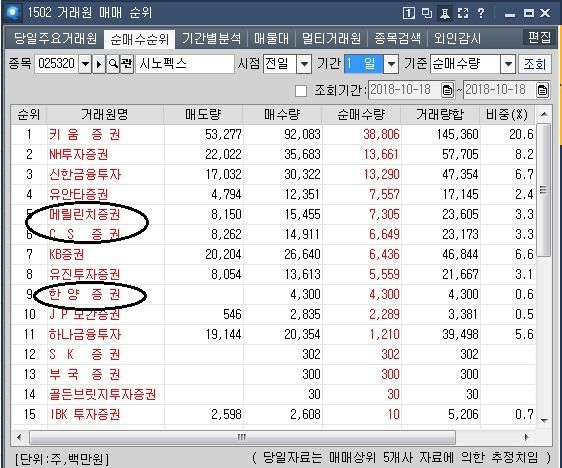Click the play arrow next to stock code

click(99, 64)
